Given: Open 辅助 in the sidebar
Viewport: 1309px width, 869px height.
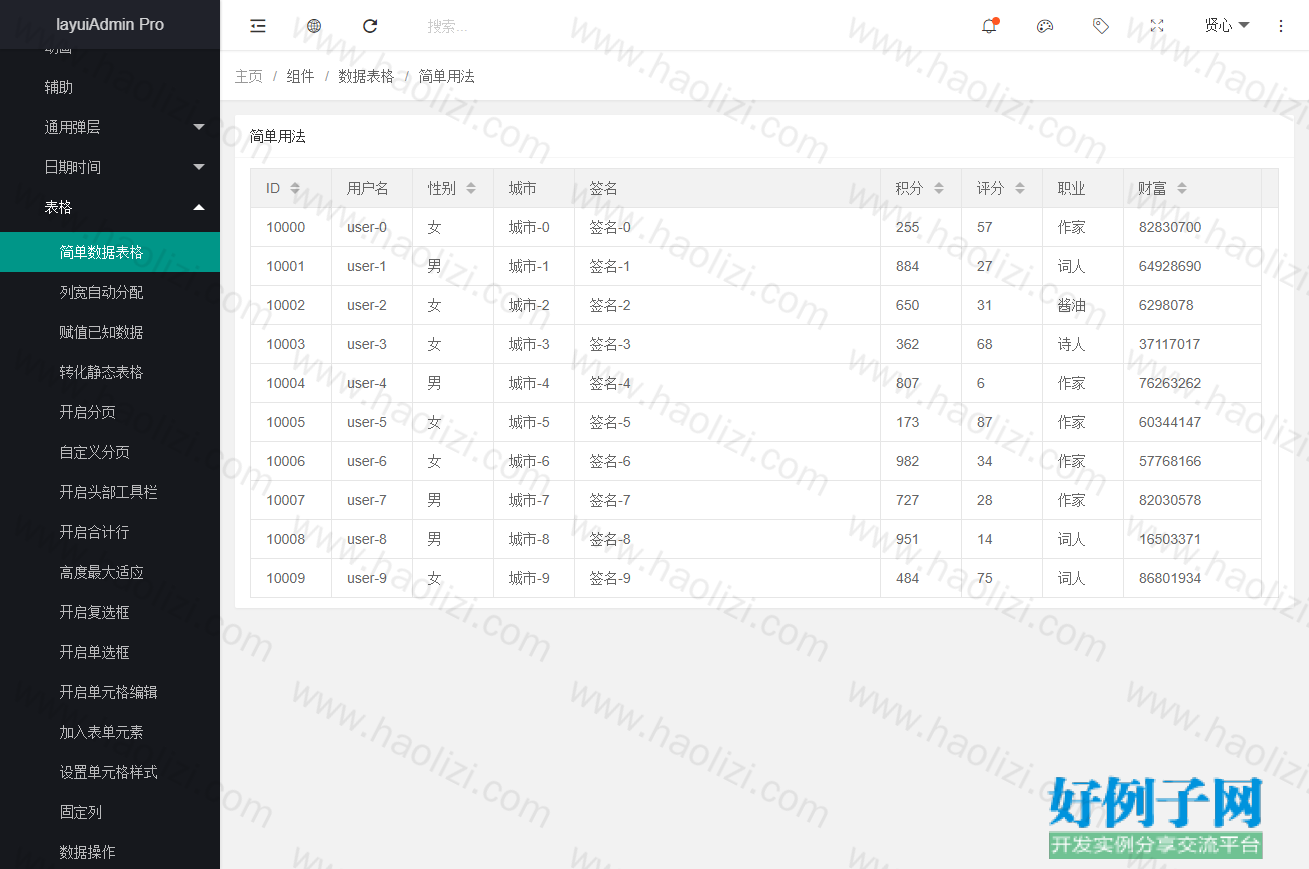Looking at the screenshot, I should pos(110,87).
